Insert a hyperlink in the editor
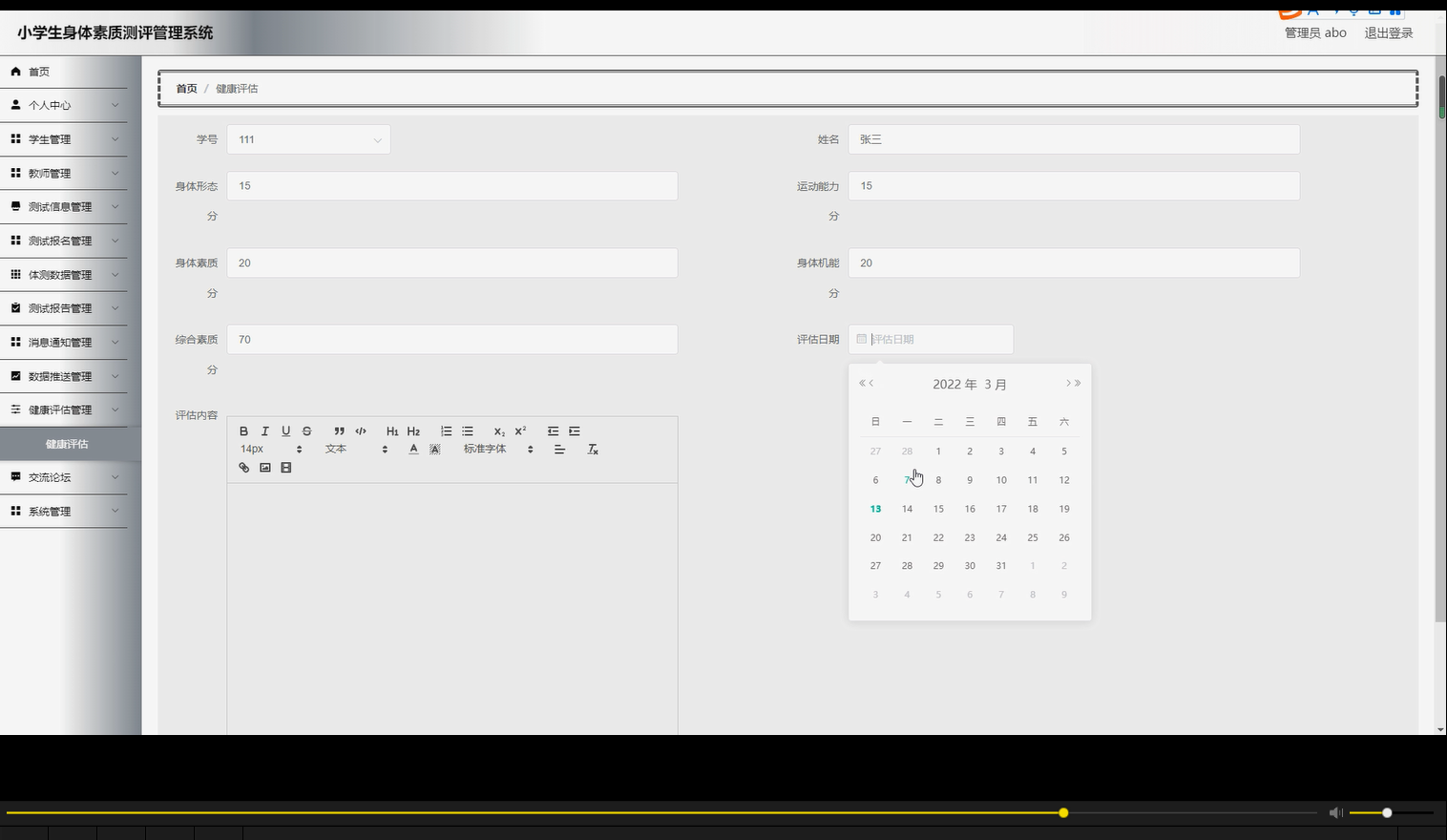1447x840 pixels. pos(243,468)
